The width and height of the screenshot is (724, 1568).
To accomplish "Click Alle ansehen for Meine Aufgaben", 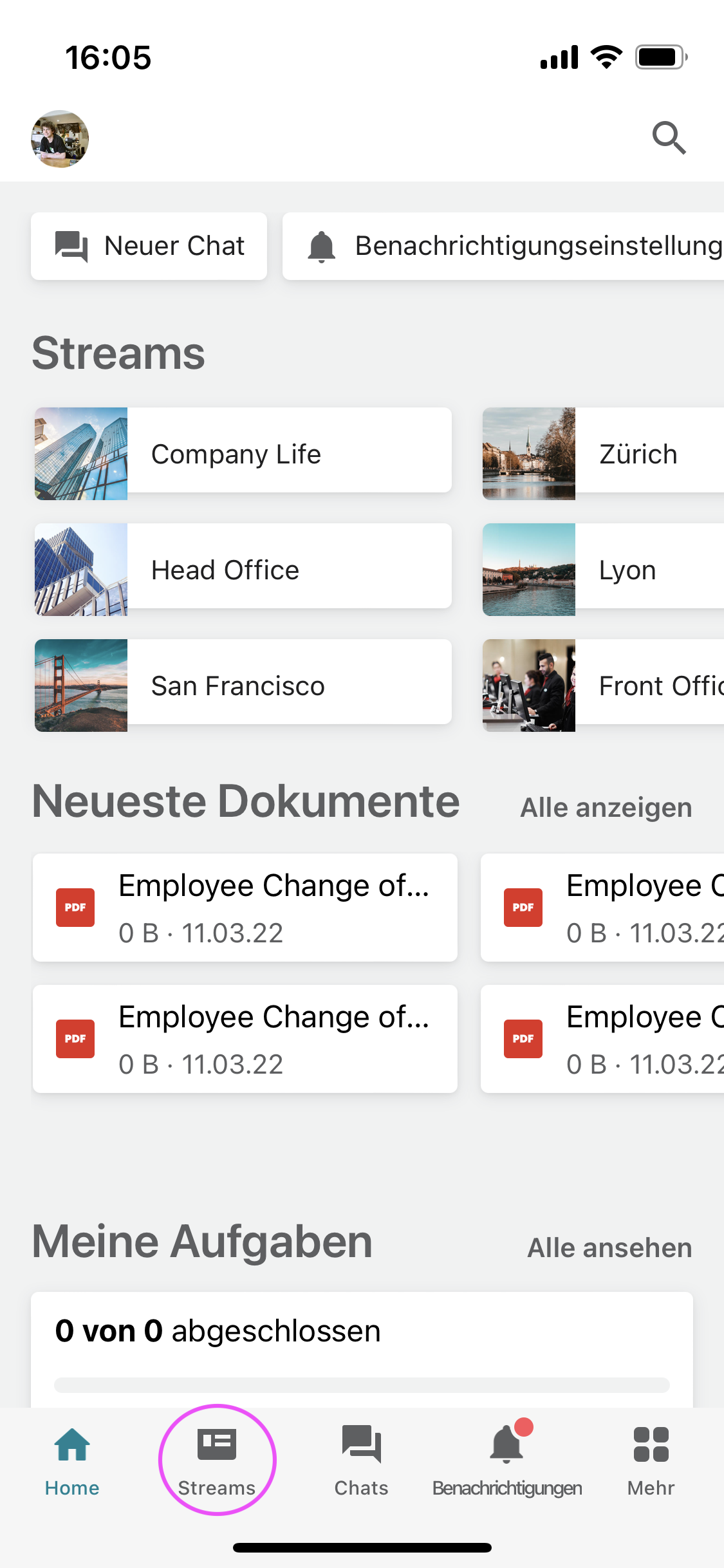I will click(x=609, y=1248).
